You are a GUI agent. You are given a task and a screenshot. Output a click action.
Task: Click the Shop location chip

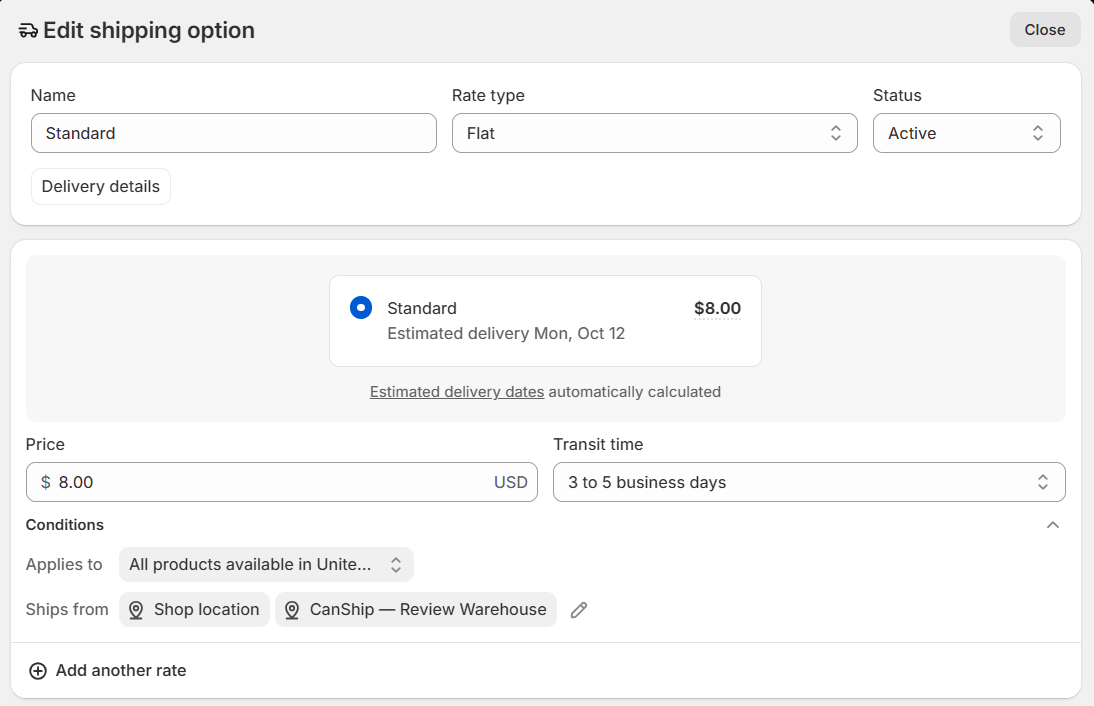click(x=194, y=610)
